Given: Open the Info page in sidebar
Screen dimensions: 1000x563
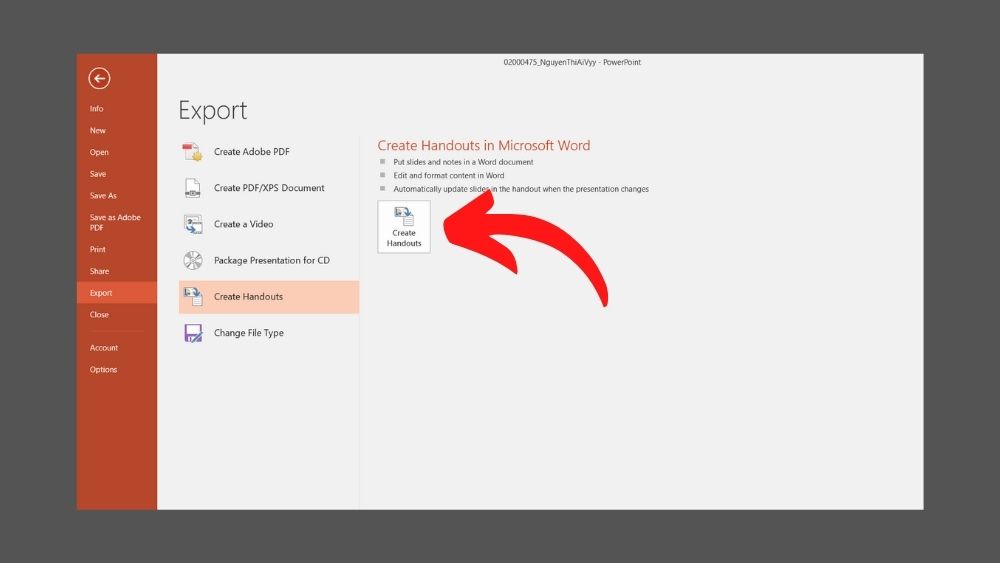Looking at the screenshot, I should click(x=97, y=109).
